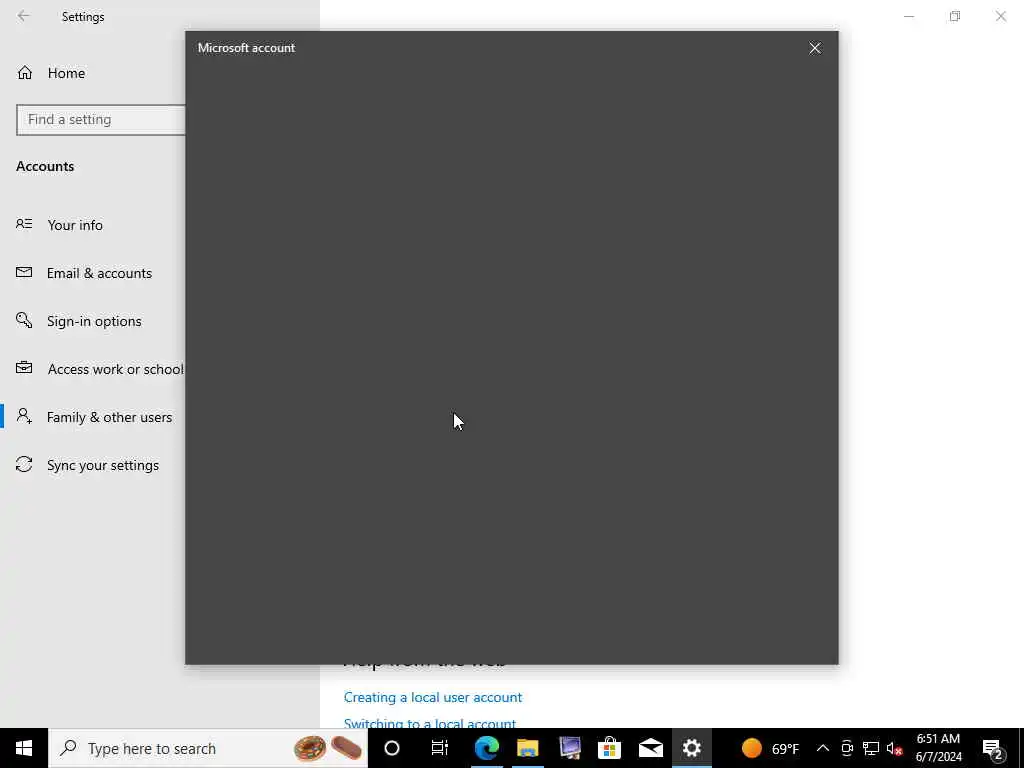
Task: Click the Sign-in options key icon
Action: tap(24, 320)
